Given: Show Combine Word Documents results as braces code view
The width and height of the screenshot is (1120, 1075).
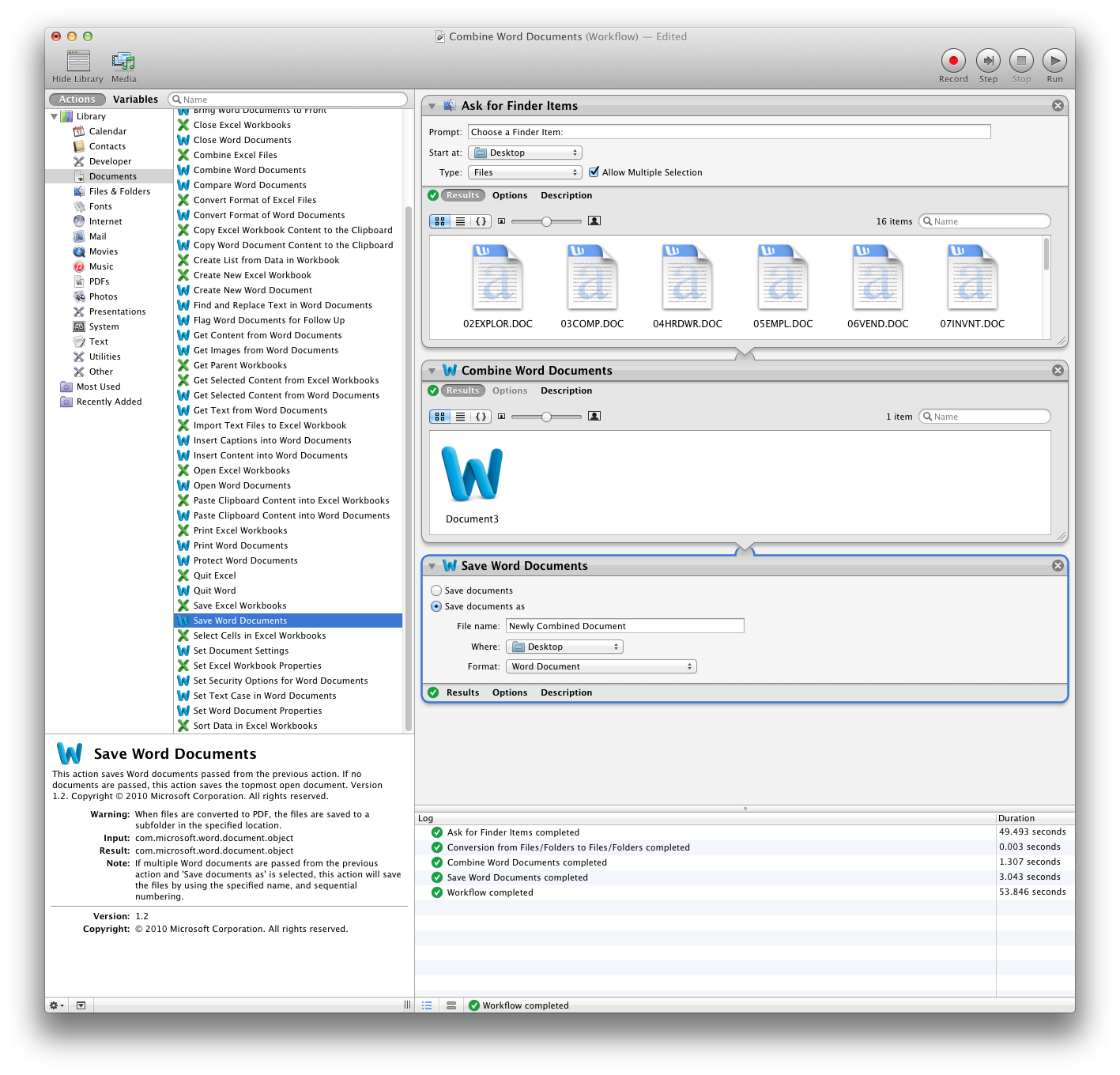Looking at the screenshot, I should coord(481,417).
